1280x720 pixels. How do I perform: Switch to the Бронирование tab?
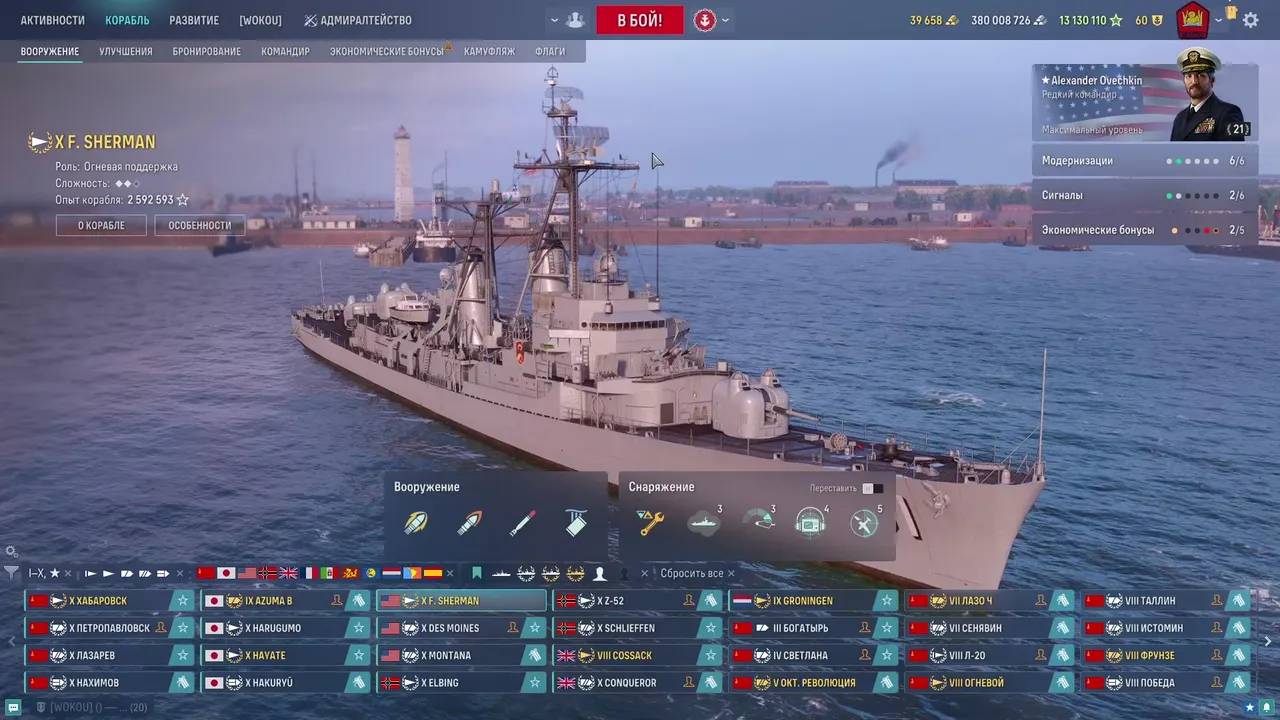tap(207, 51)
